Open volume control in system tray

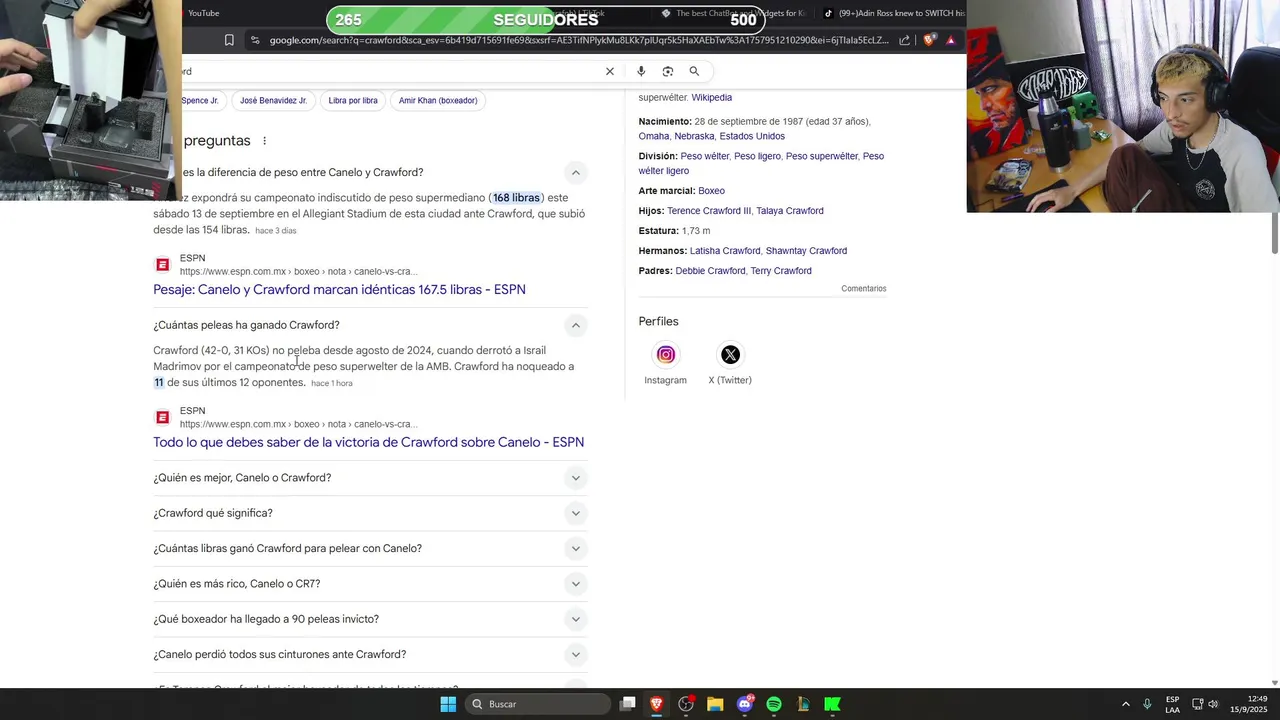(x=1214, y=704)
